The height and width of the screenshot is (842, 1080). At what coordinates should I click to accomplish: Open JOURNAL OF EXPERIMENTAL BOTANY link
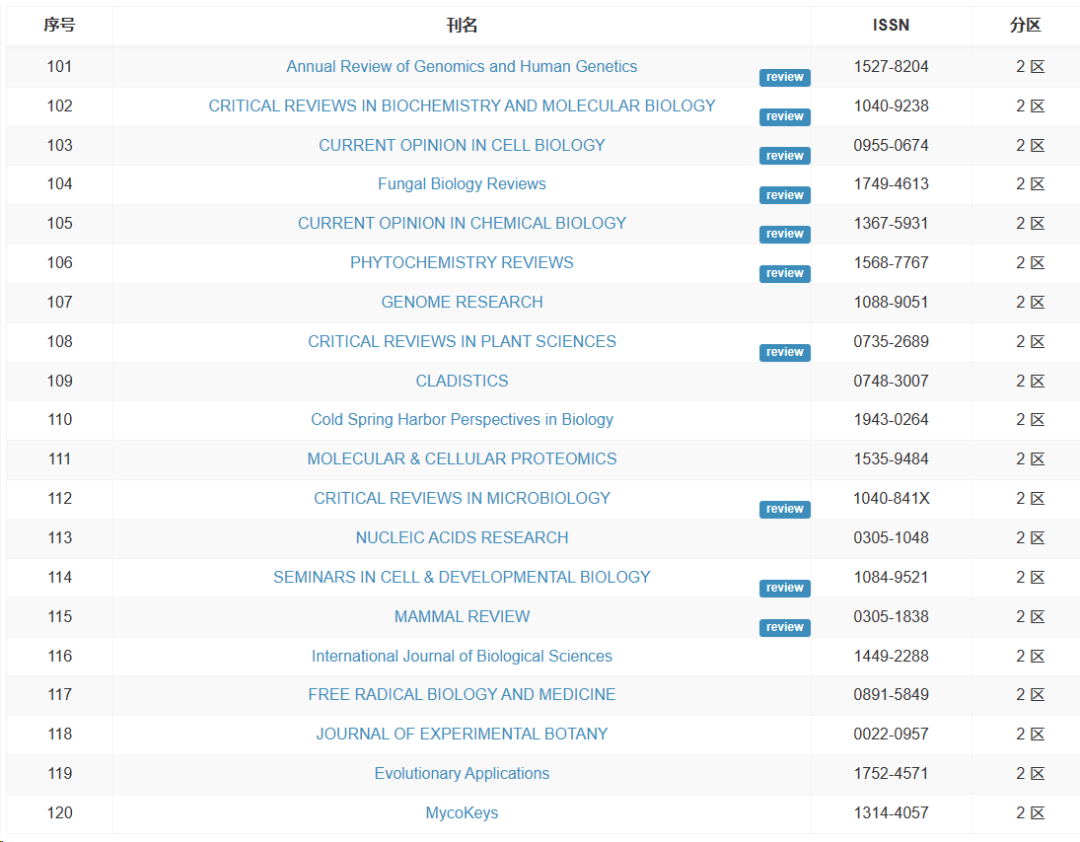pyautogui.click(x=461, y=734)
